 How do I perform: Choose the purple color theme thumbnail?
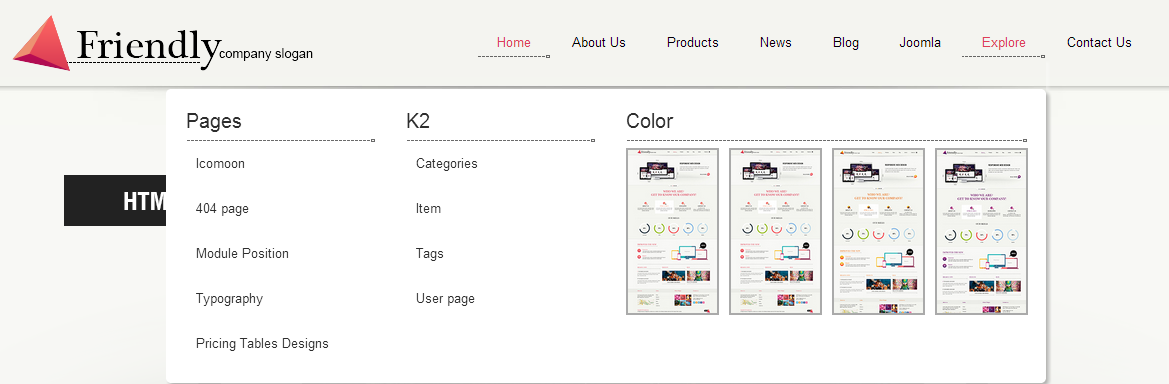point(981,231)
